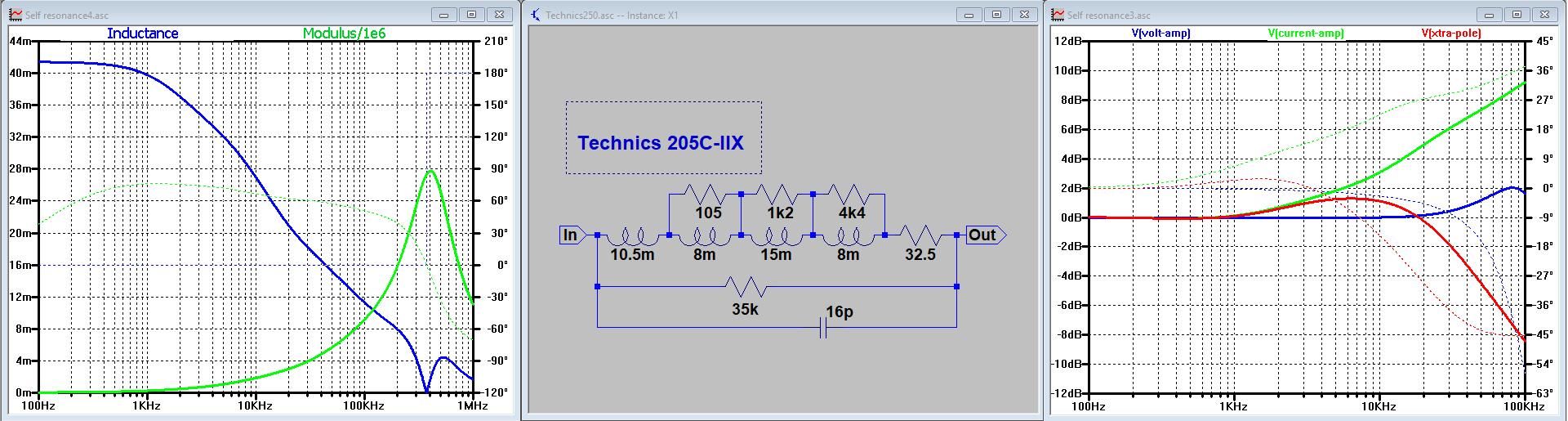1568x421 pixels.
Task: Select the 16p capacitor symbol
Action: (823, 328)
